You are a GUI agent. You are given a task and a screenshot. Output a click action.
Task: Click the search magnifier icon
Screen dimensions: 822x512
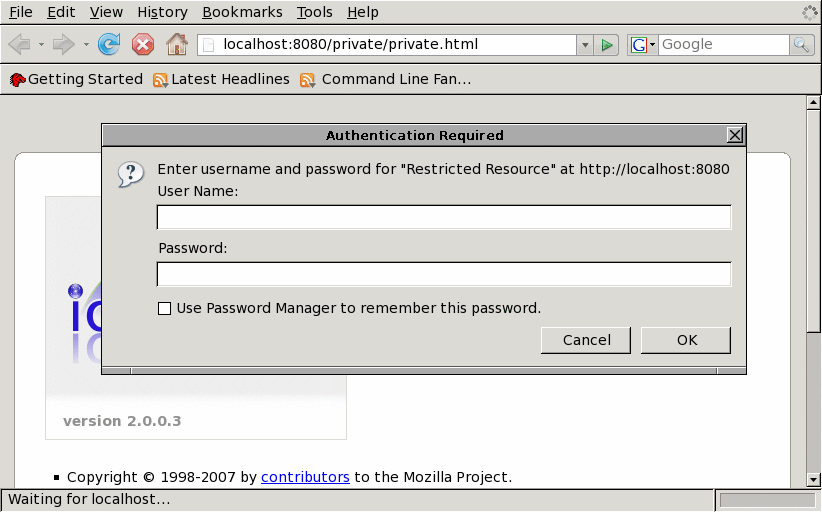coord(802,45)
